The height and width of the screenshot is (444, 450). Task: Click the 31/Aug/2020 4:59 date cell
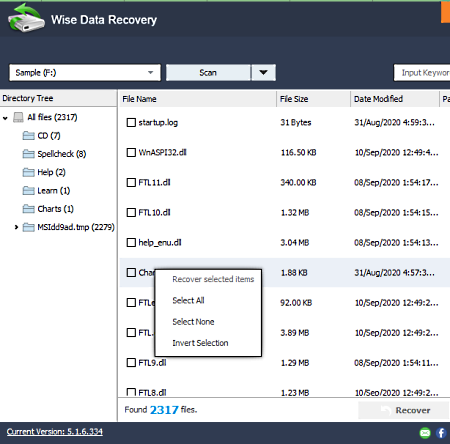tap(395, 123)
